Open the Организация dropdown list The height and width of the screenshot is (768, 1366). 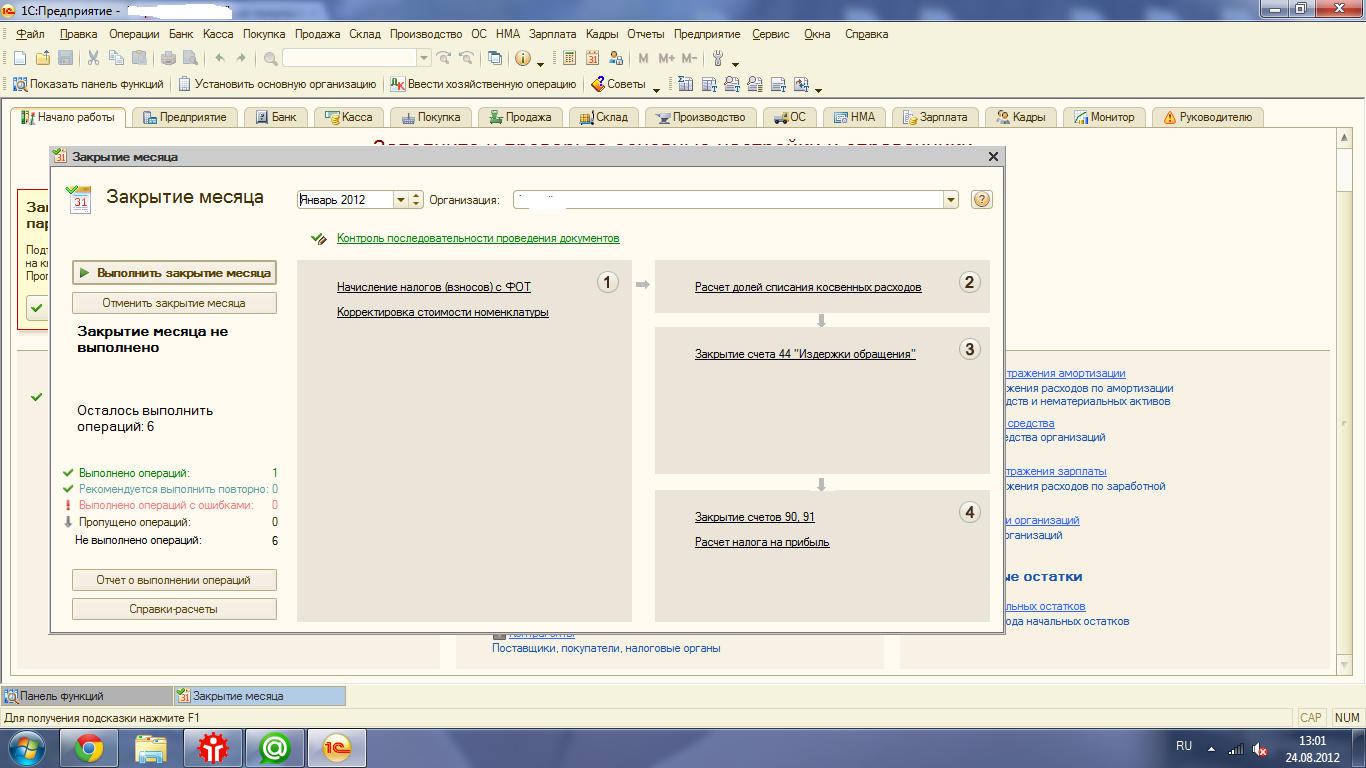[x=950, y=200]
